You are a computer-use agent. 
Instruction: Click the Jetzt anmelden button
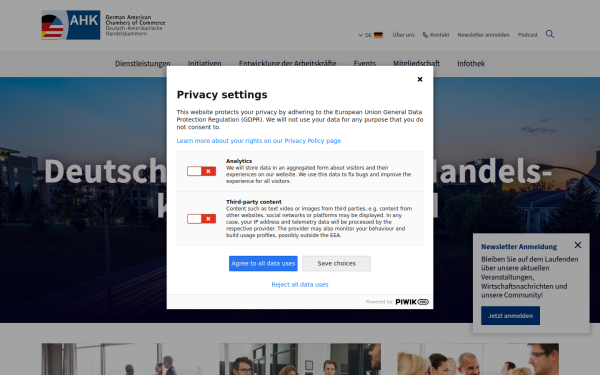click(510, 315)
